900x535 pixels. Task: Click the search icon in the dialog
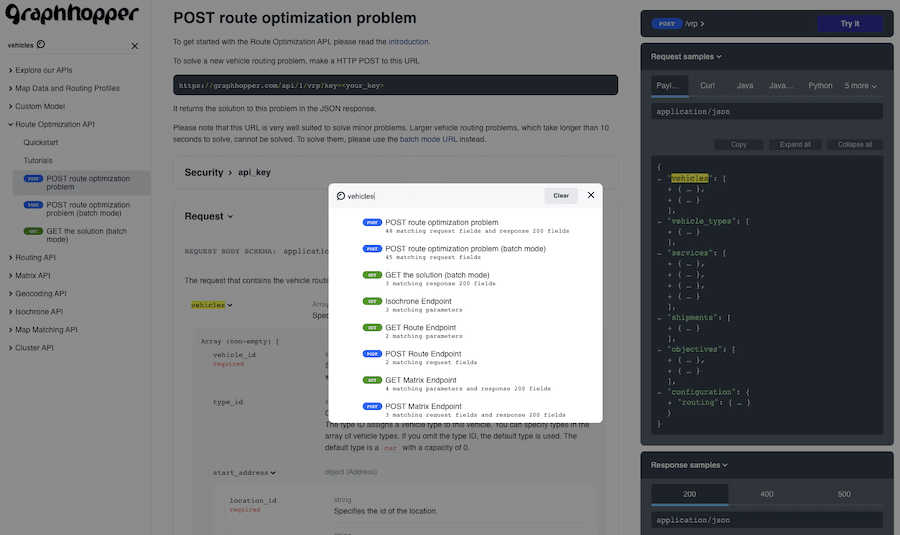click(341, 196)
